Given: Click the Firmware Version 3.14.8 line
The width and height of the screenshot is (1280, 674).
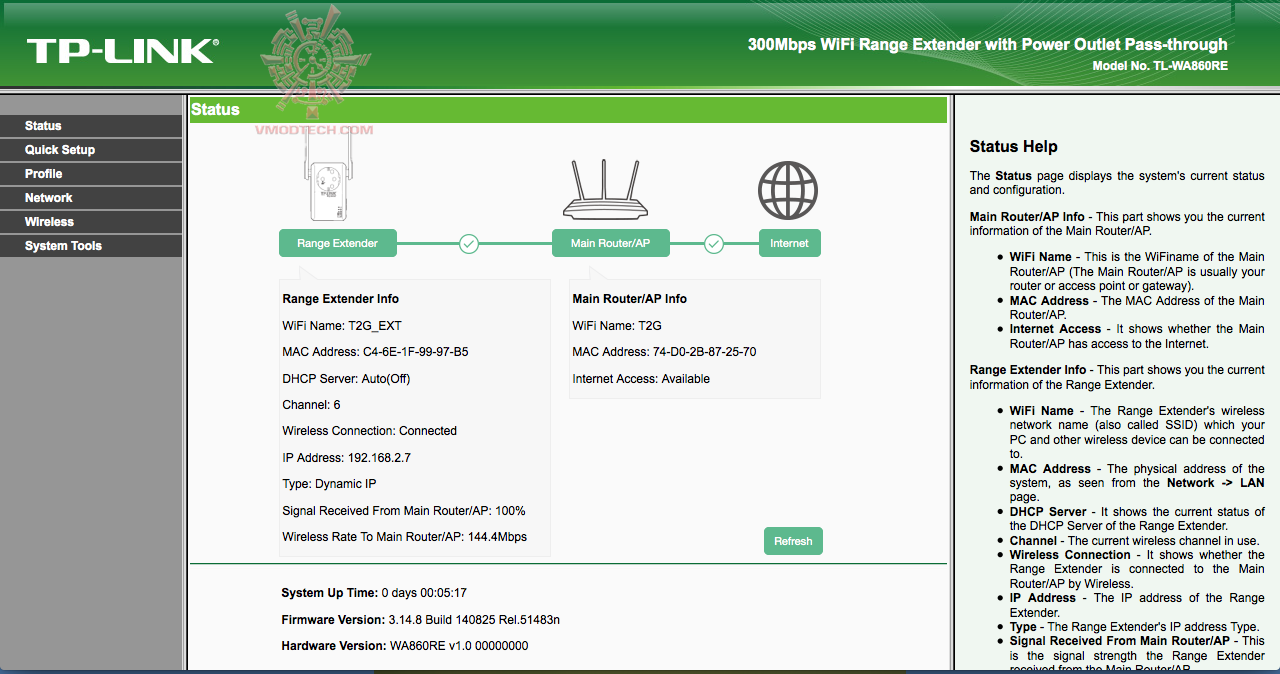Looking at the screenshot, I should (421, 620).
